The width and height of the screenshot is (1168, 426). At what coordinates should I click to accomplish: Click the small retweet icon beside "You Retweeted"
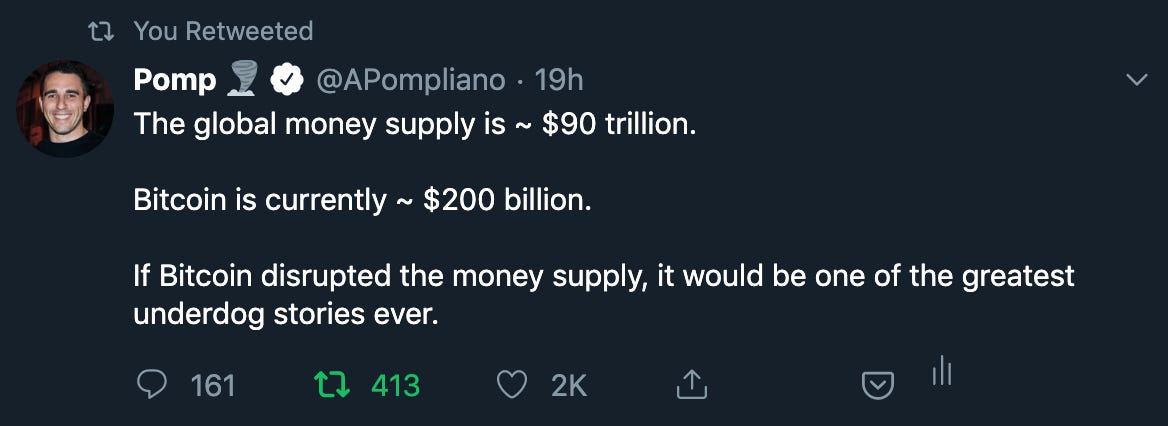coord(101,32)
